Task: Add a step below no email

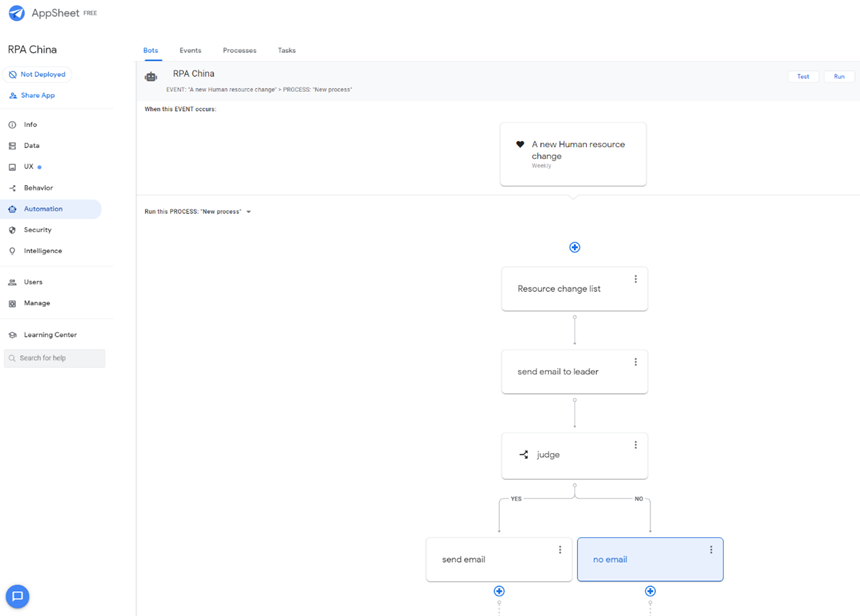Action: 650,591
